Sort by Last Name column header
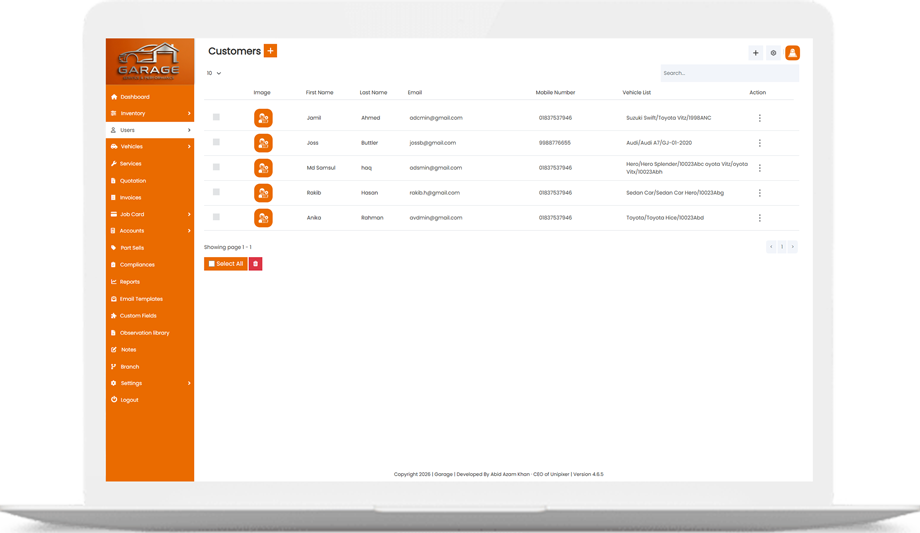The width and height of the screenshot is (920, 533). pos(373,93)
